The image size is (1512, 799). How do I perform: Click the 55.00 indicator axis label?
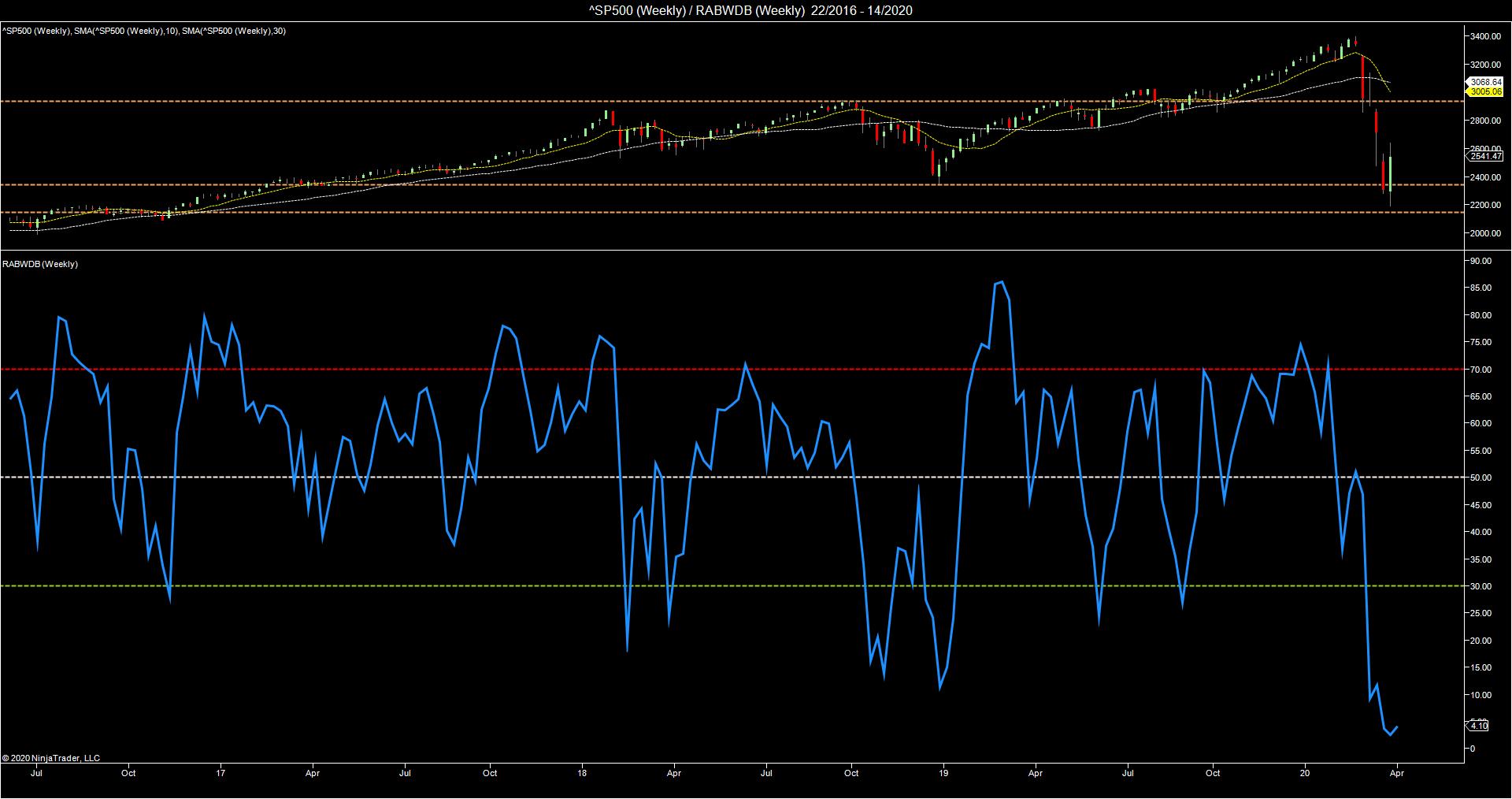tap(1480, 451)
